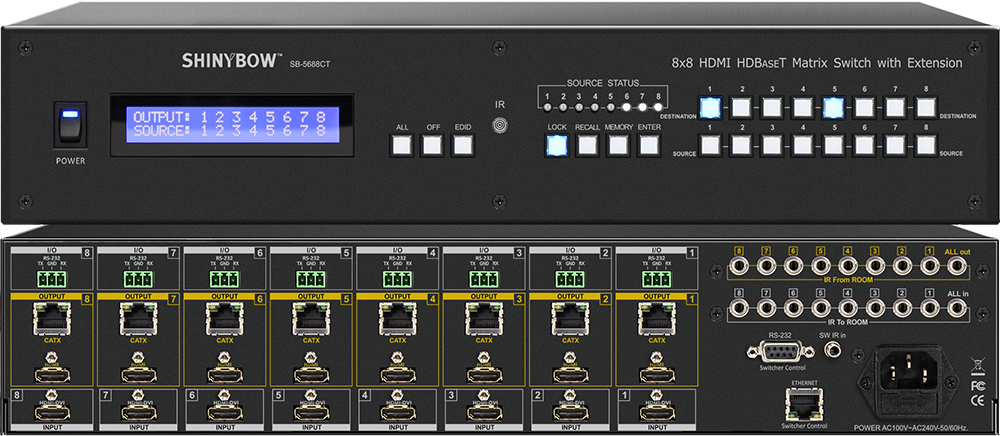Click OUTPUT 8 CATX RJ45 port
The height and width of the screenshot is (436, 1000).
[52, 318]
